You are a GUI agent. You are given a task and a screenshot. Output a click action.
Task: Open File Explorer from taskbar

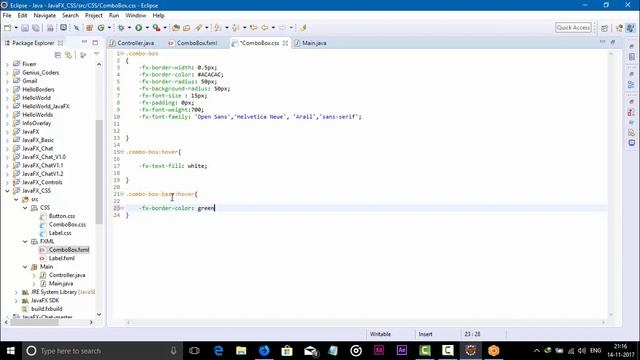pyautogui.click(x=241, y=351)
